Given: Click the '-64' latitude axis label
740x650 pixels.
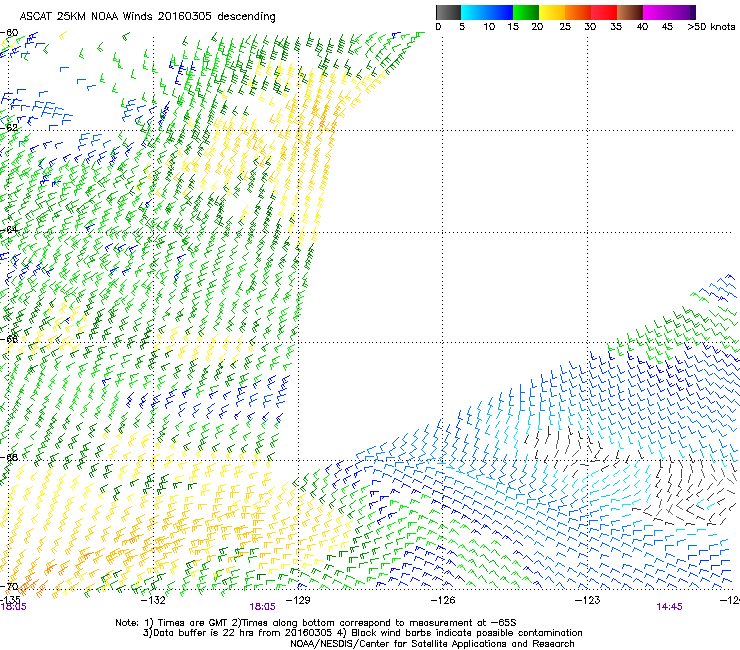Looking at the screenshot, I should coord(9,229).
